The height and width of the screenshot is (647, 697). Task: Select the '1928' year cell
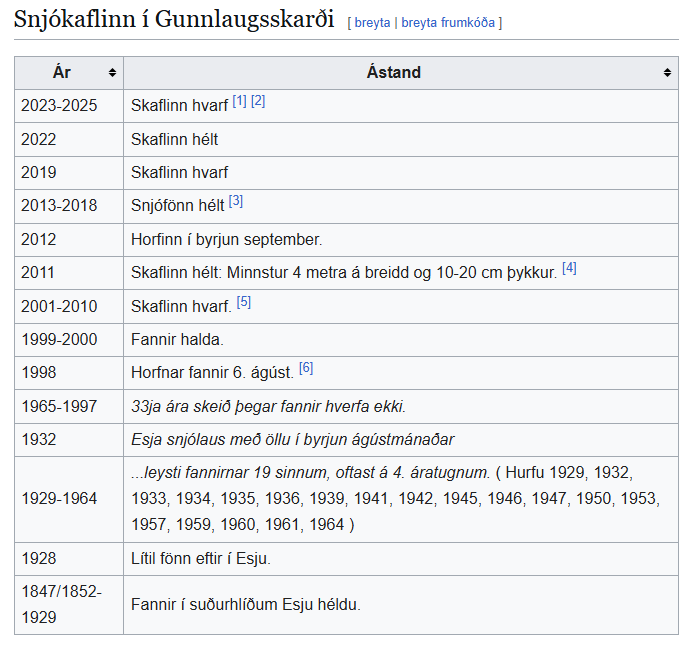coord(69,559)
